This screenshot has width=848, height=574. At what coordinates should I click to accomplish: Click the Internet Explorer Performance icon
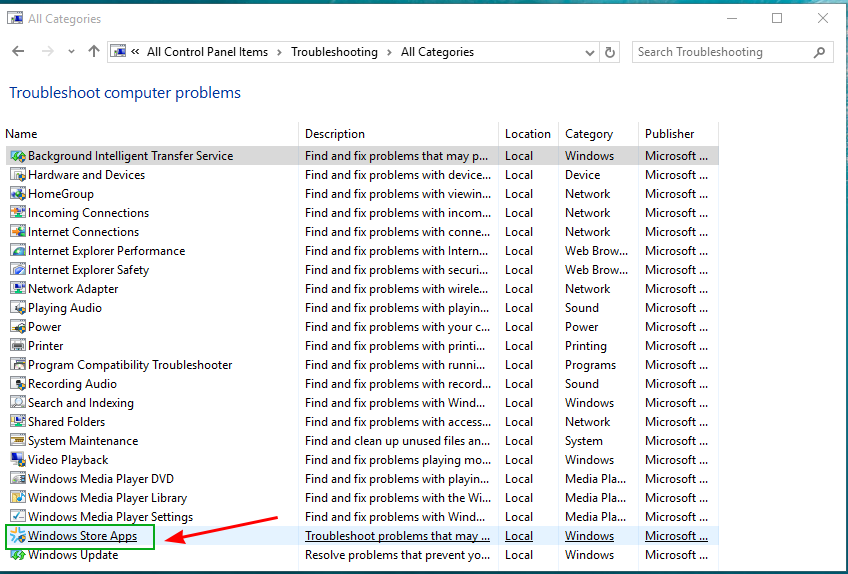(x=18, y=251)
